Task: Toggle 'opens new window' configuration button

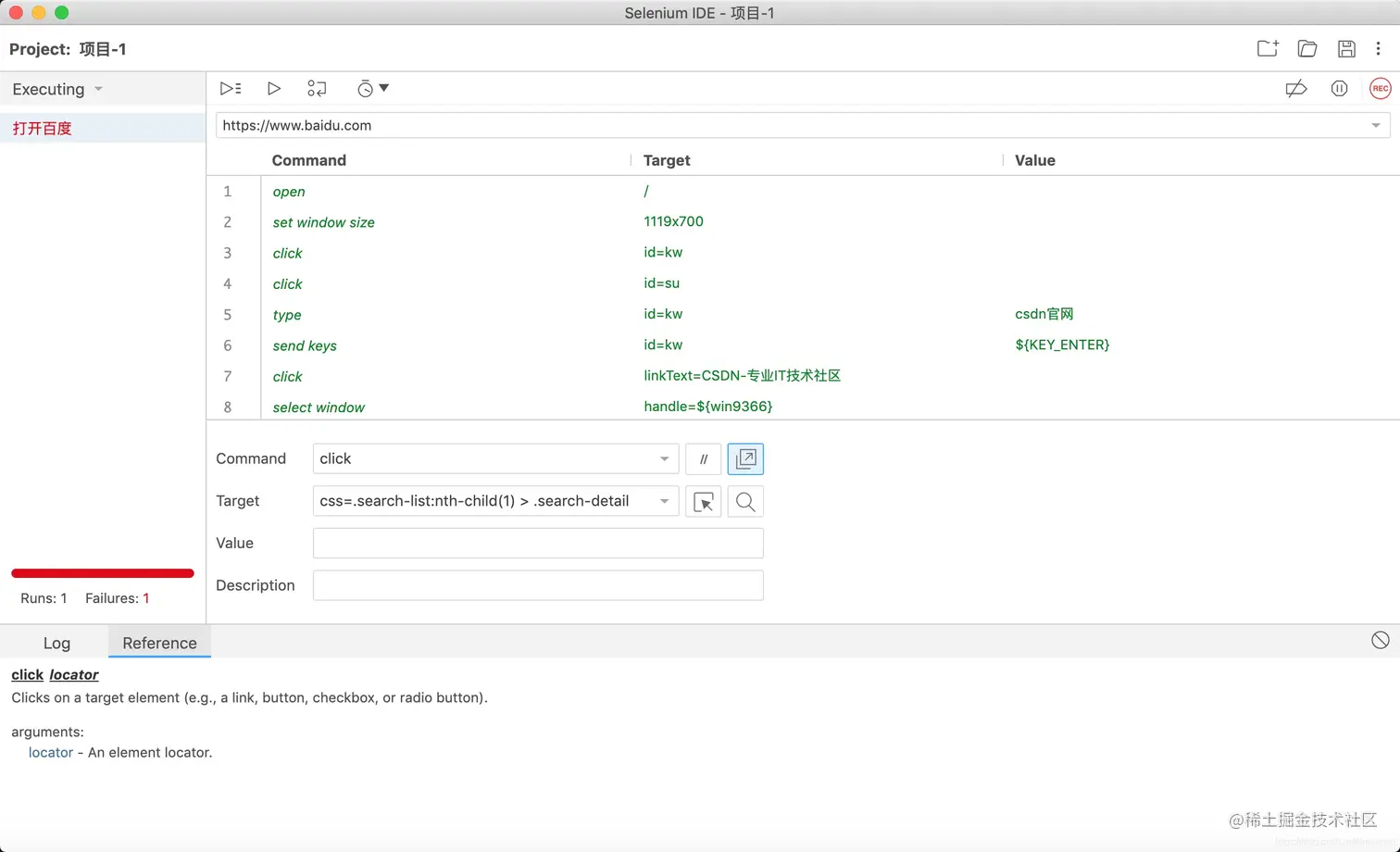Action: coord(745,459)
